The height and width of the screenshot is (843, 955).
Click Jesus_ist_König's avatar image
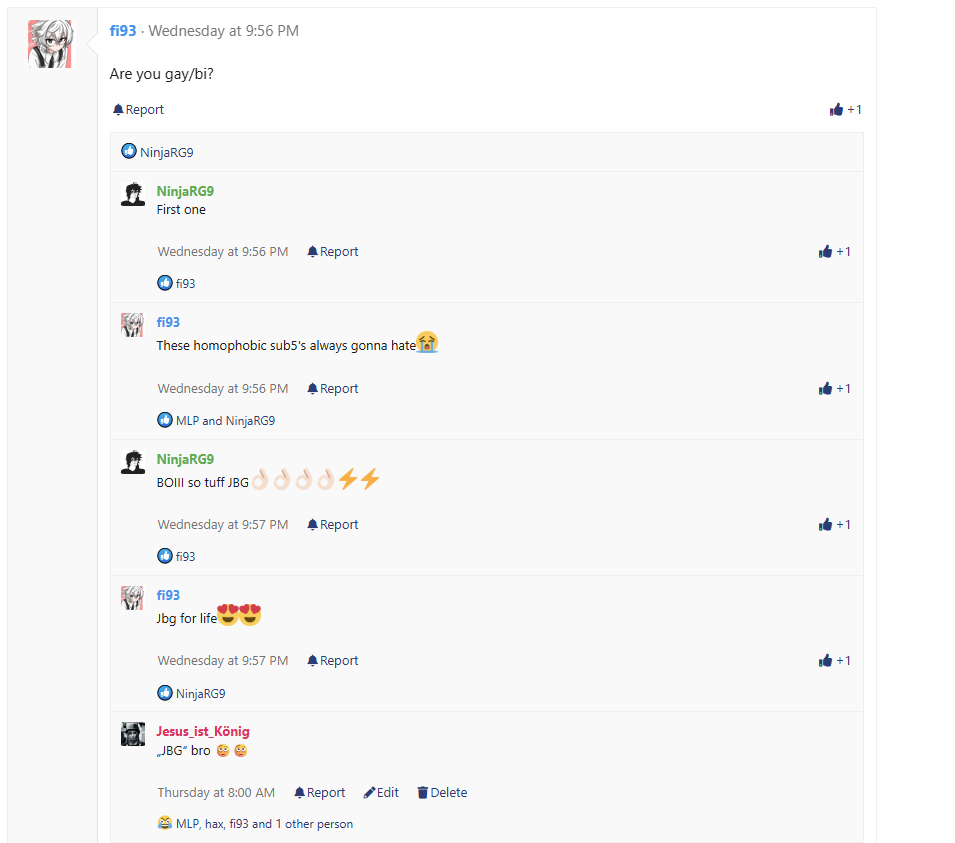click(133, 734)
